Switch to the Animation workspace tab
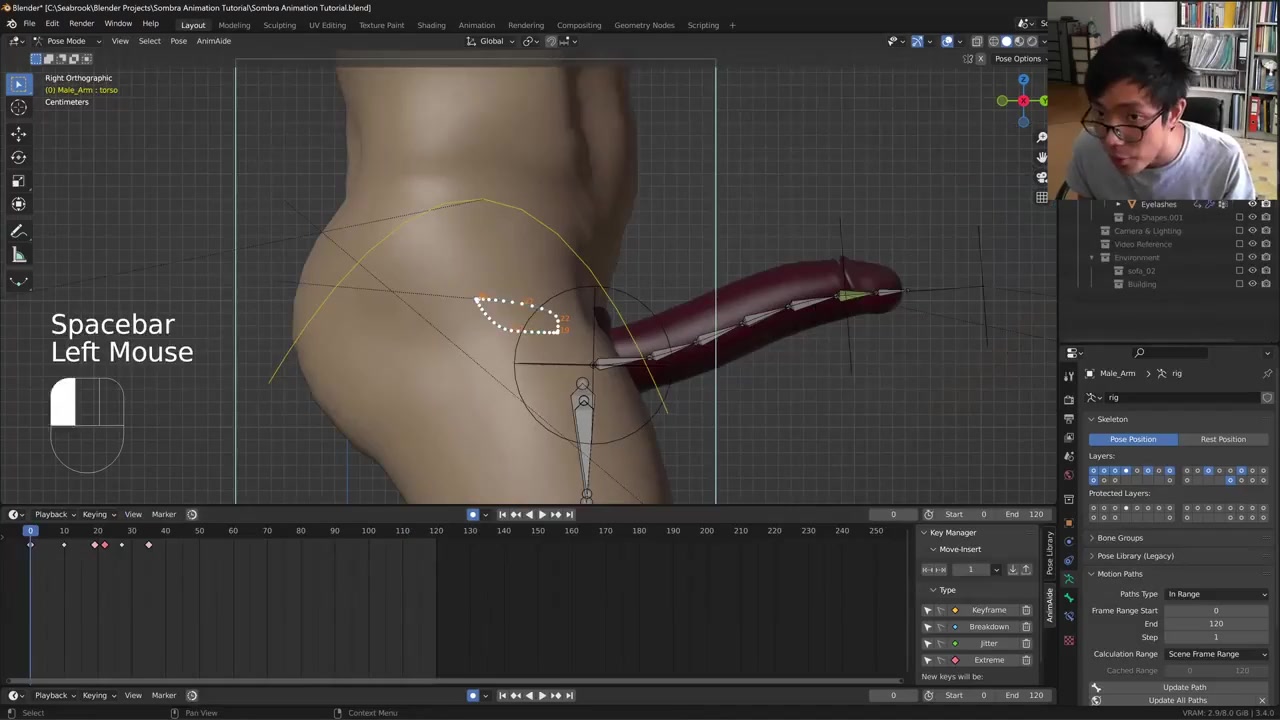1280x720 pixels. 476,25
